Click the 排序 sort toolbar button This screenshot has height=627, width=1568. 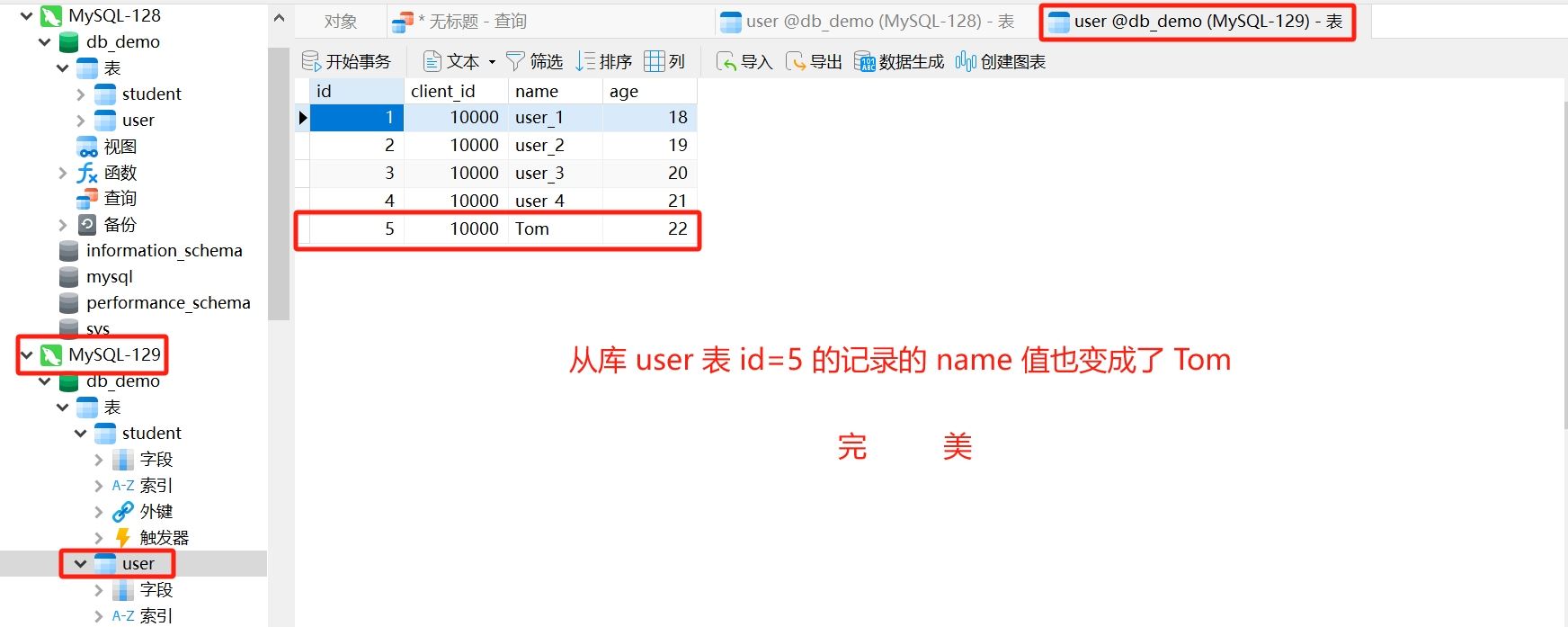coord(603,61)
